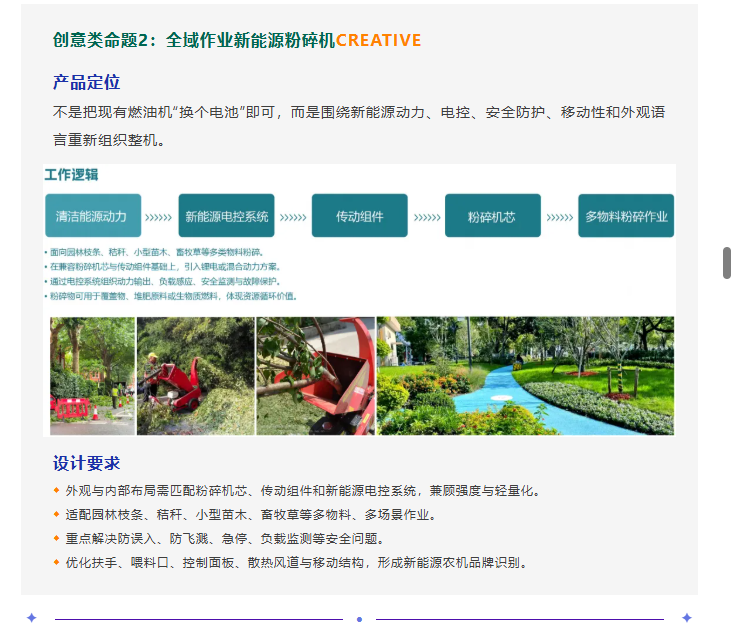This screenshot has width=735, height=637.
Task: Open the street tree-trimming photo
Action: [x=92, y=376]
